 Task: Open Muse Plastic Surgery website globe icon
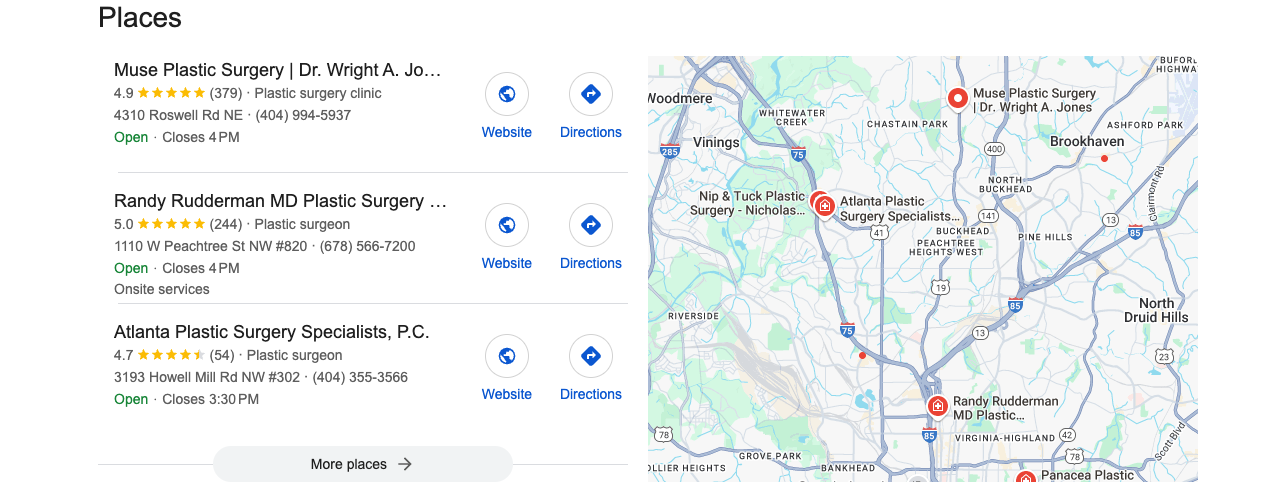point(507,94)
